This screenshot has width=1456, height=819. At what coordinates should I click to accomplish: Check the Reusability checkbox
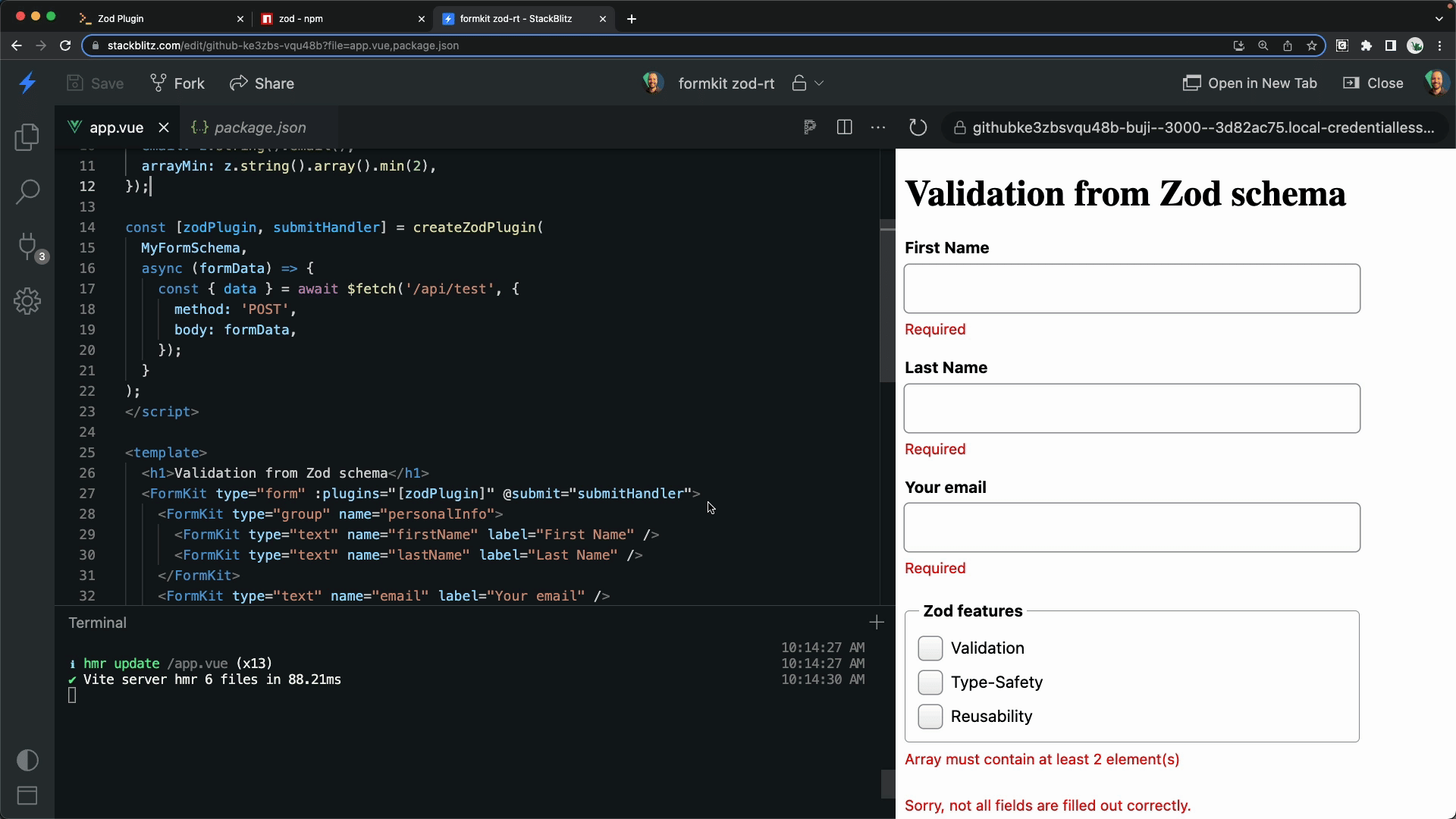click(930, 717)
